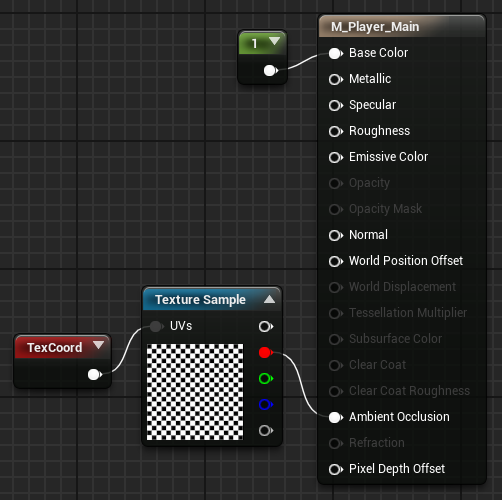This screenshot has height=500, width=502.
Task: Click the Metallic label
Action: [370, 79]
